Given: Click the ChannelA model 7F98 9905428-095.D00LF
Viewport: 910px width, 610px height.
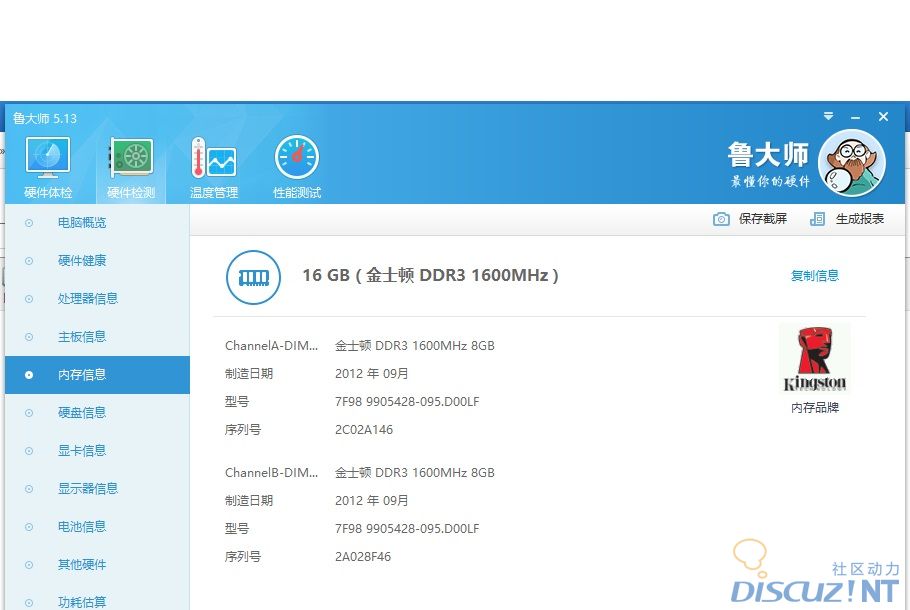Looking at the screenshot, I should tap(407, 402).
